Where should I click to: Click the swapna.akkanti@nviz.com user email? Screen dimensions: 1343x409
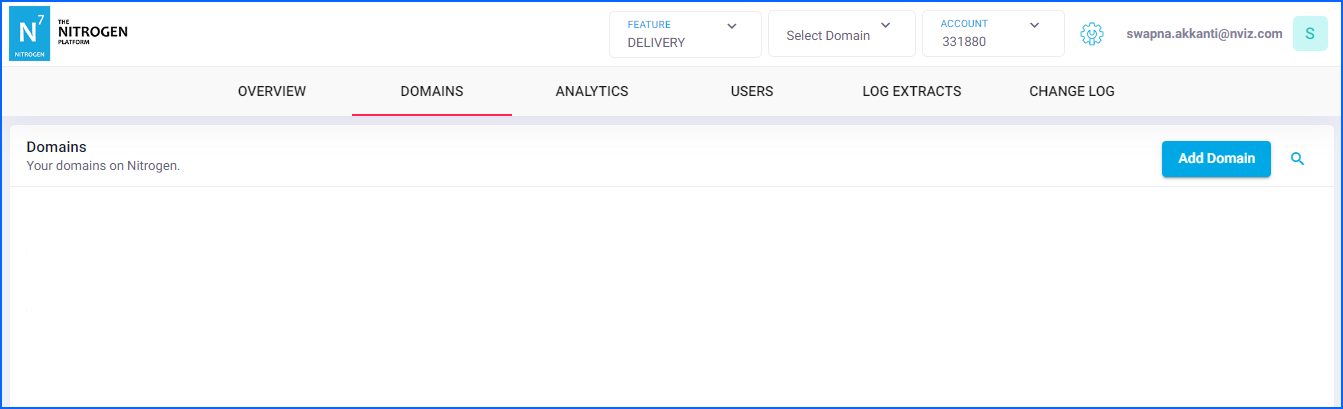click(1204, 34)
